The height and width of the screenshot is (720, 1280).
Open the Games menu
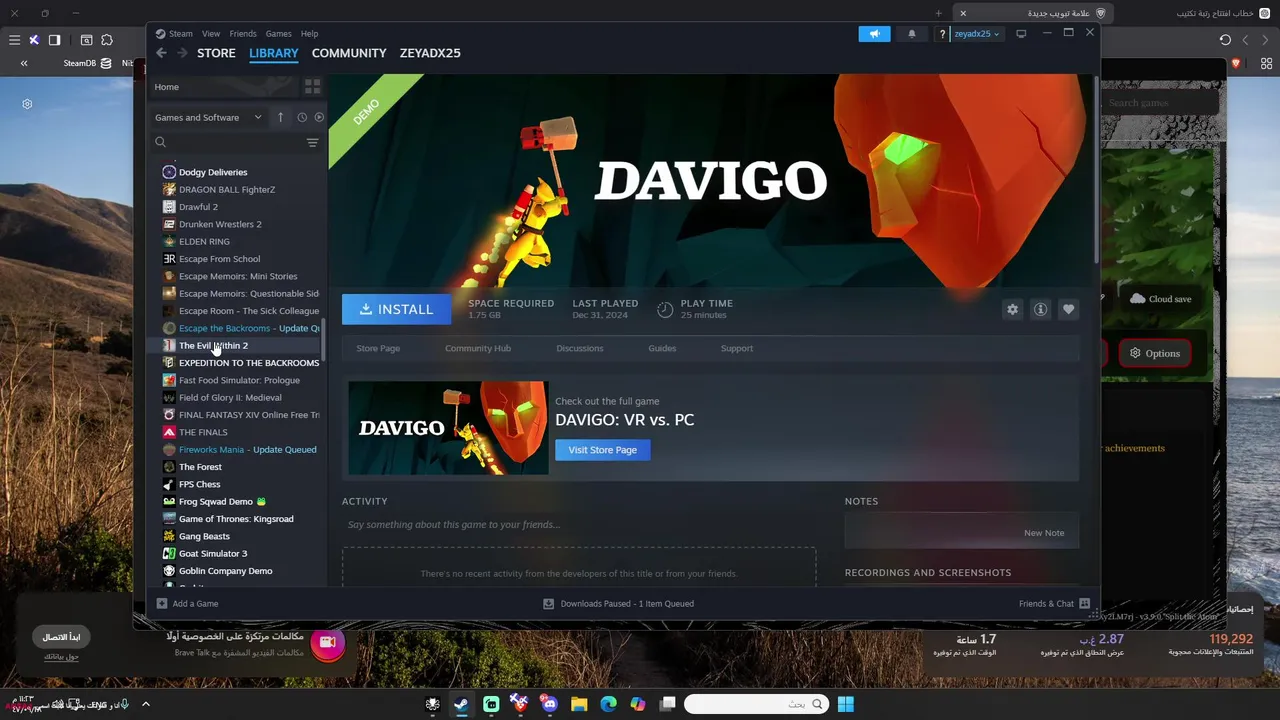pos(278,34)
